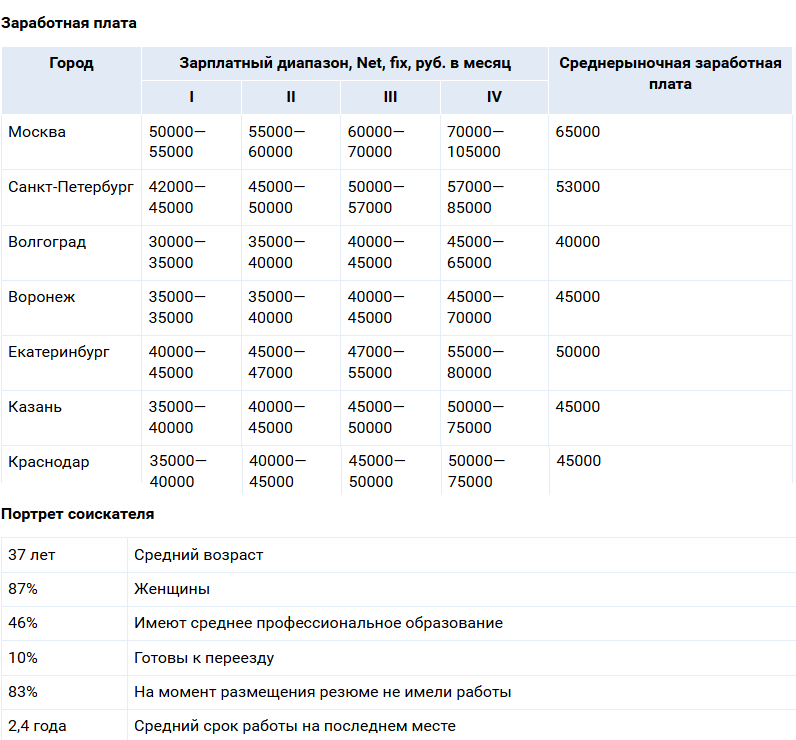Click the "Заработная плата" section heading
The height and width of the screenshot is (740, 796).
pyautogui.click(x=69, y=23)
